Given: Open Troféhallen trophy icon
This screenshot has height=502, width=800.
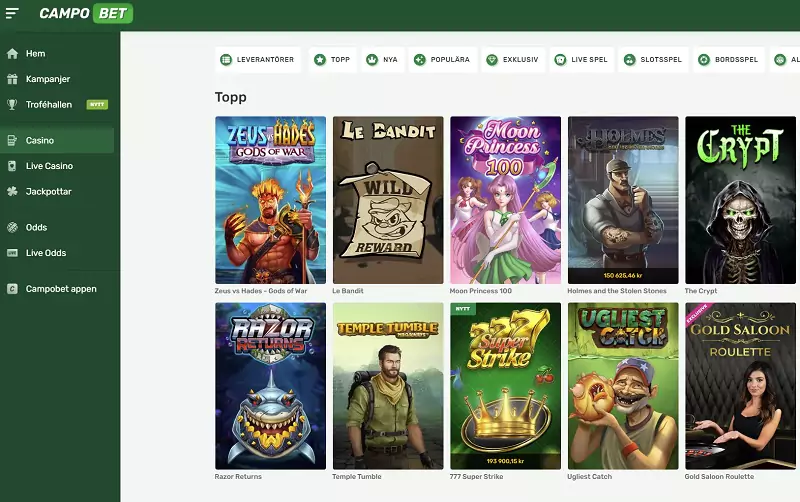Looking at the screenshot, I should coord(12,104).
